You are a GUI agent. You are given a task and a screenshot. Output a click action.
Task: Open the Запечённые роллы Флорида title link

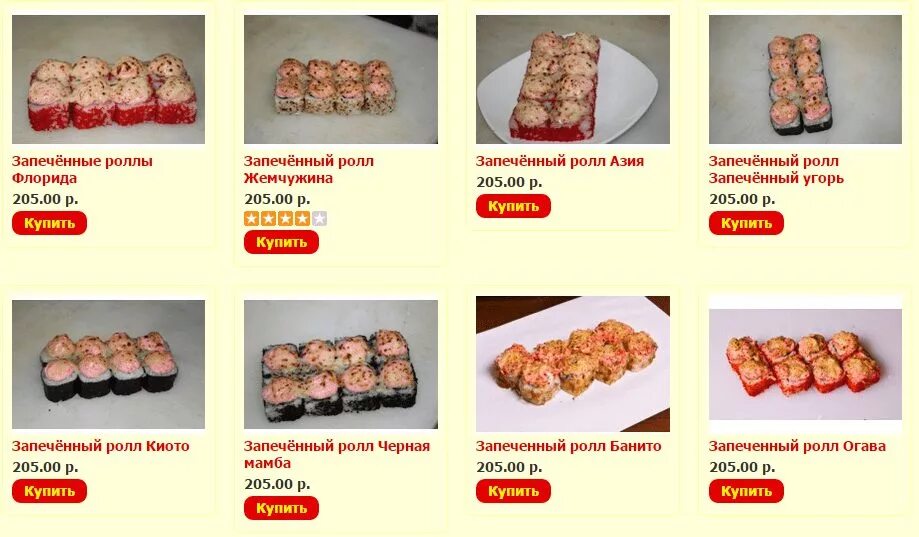point(82,169)
